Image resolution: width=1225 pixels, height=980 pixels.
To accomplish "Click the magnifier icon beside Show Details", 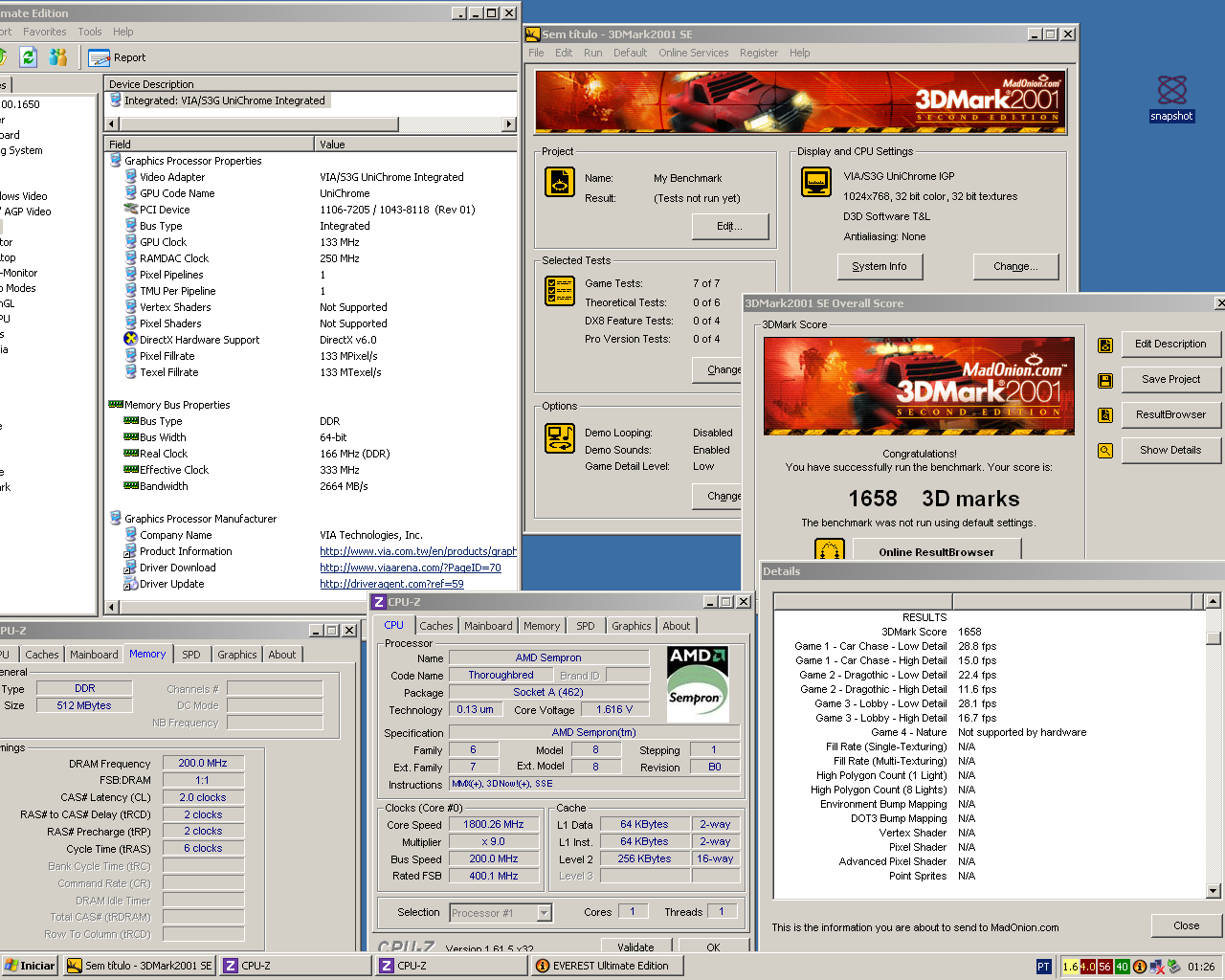I will coord(1105,451).
